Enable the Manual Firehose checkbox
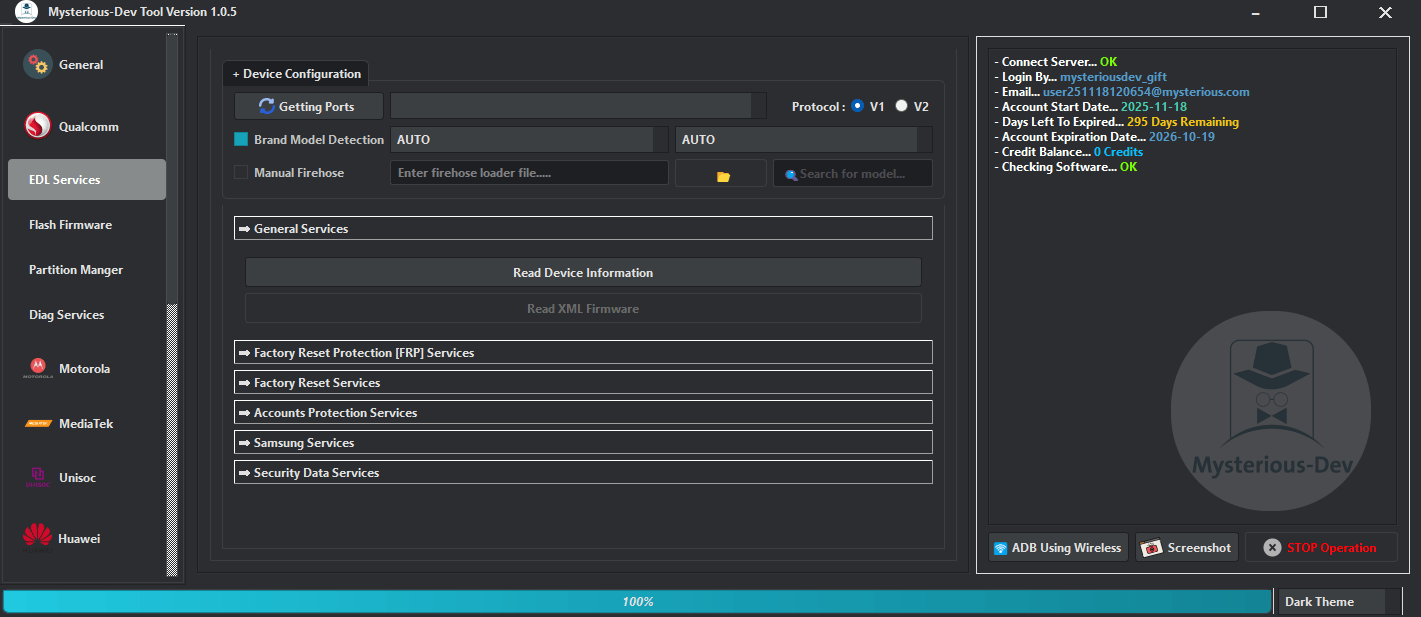The width and height of the screenshot is (1421, 617). (240, 172)
